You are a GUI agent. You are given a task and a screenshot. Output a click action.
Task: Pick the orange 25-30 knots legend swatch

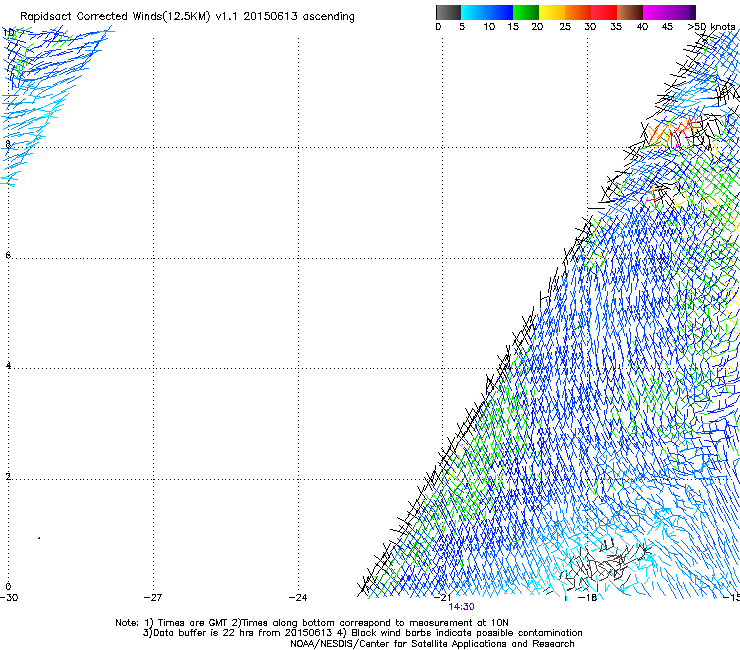point(578,12)
